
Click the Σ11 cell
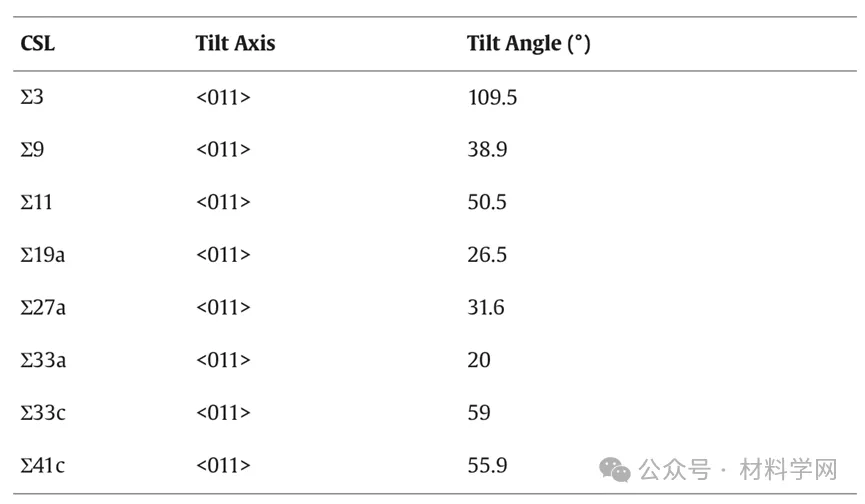pos(36,202)
